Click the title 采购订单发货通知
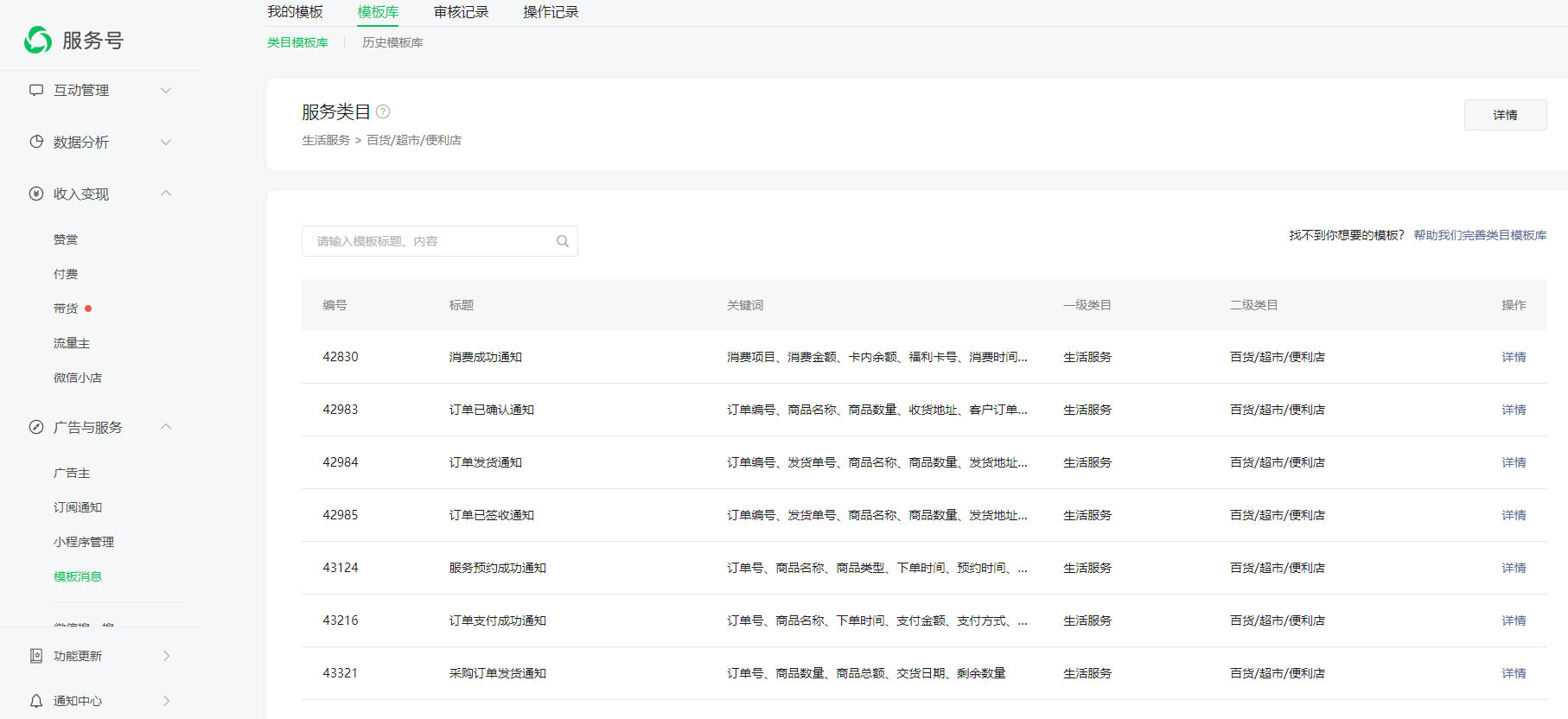The image size is (1568, 719). [498, 673]
